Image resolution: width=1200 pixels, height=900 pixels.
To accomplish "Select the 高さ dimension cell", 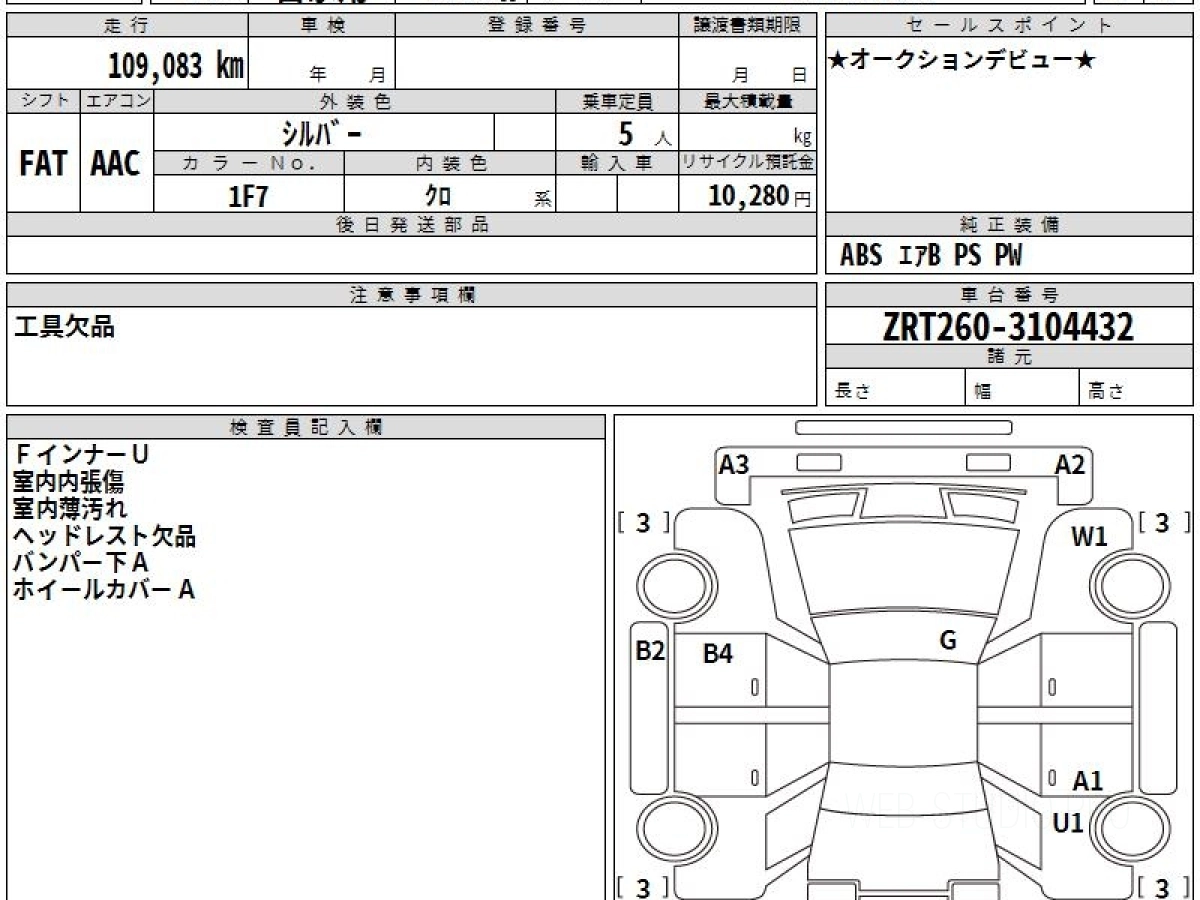I will click(1136, 388).
